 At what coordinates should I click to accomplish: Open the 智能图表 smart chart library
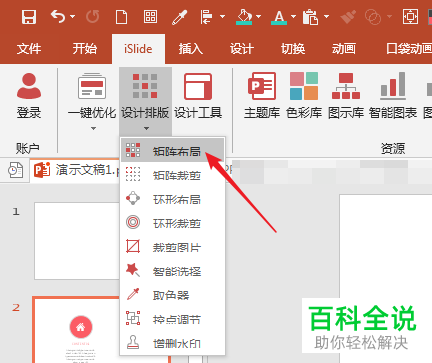coord(393,96)
